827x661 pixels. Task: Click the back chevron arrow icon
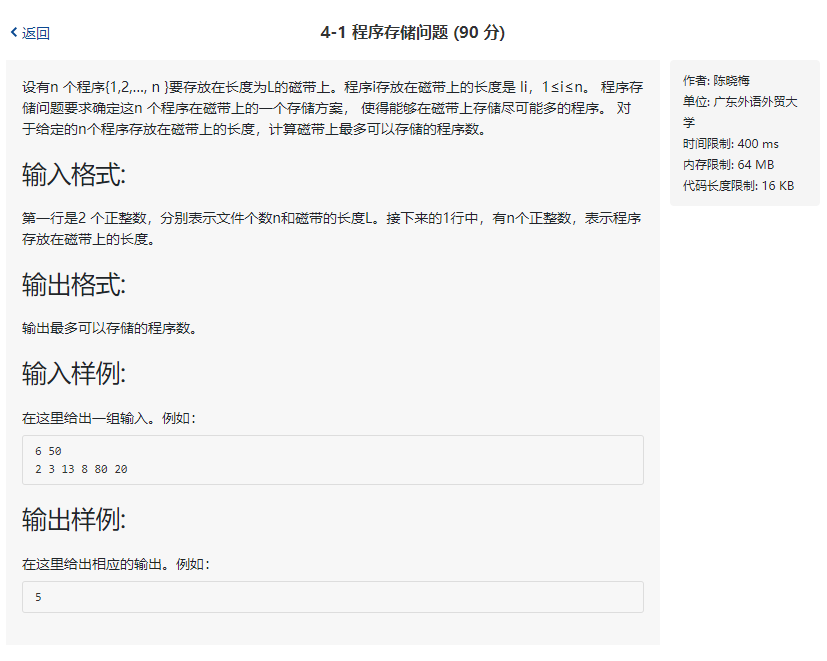(14, 33)
